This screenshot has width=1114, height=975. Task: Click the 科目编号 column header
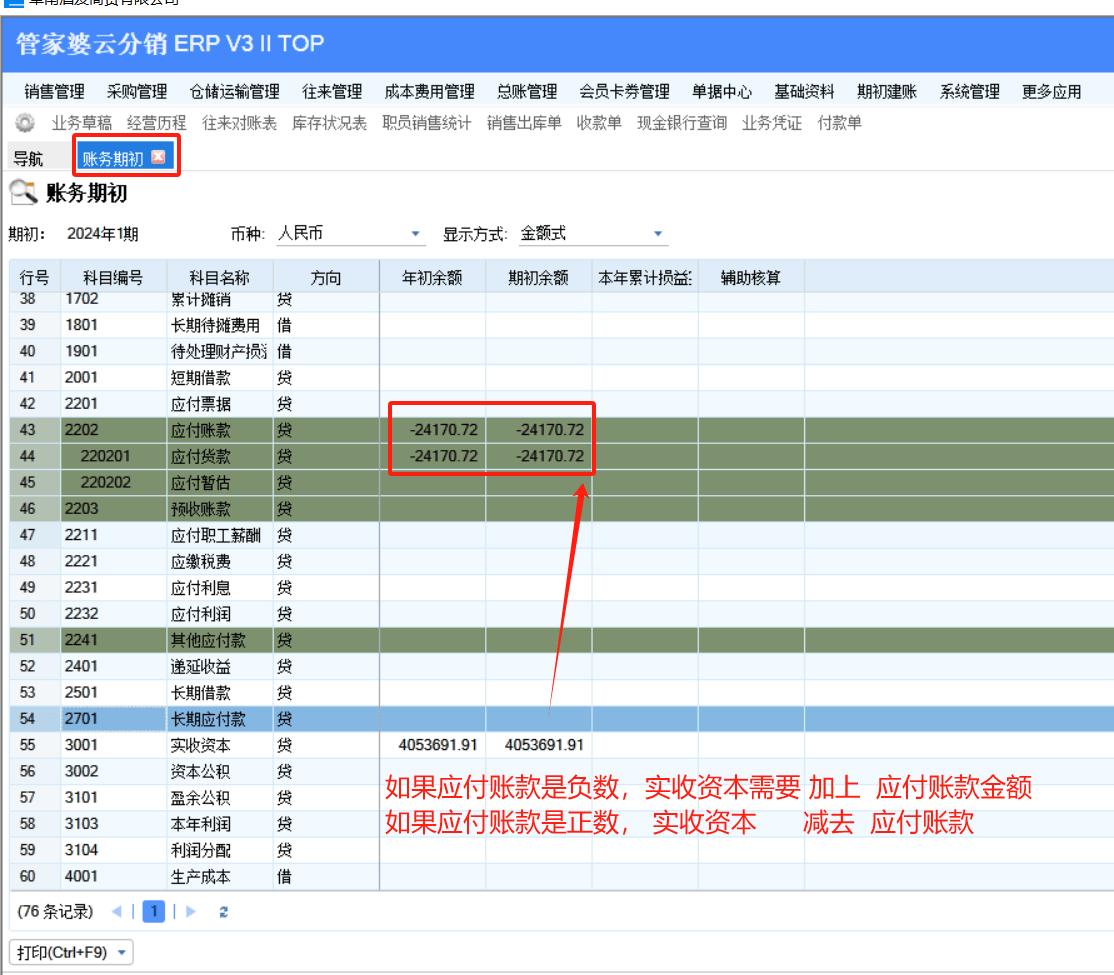tap(114, 277)
